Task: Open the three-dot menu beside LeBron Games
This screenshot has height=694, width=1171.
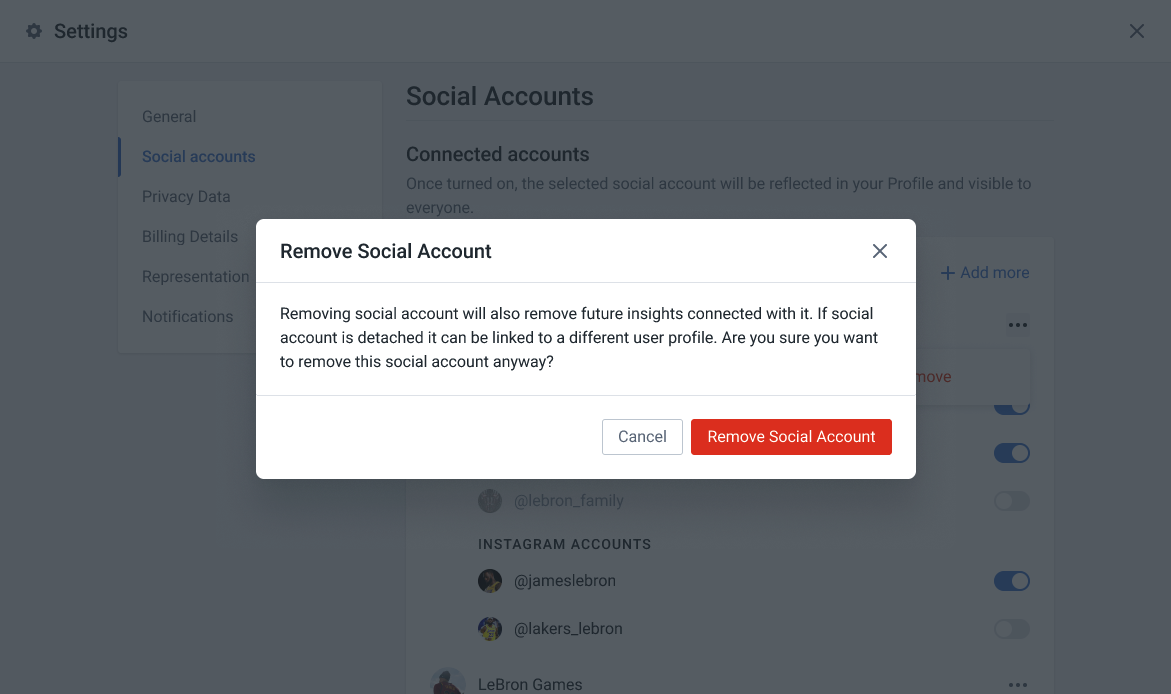Action: click(x=1017, y=684)
